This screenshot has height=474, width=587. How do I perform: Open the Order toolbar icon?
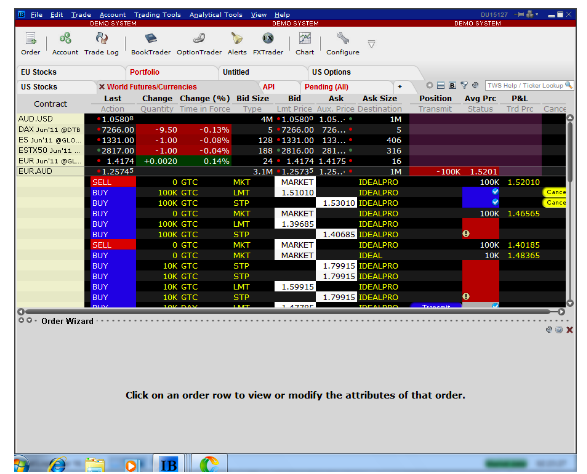pos(30,44)
